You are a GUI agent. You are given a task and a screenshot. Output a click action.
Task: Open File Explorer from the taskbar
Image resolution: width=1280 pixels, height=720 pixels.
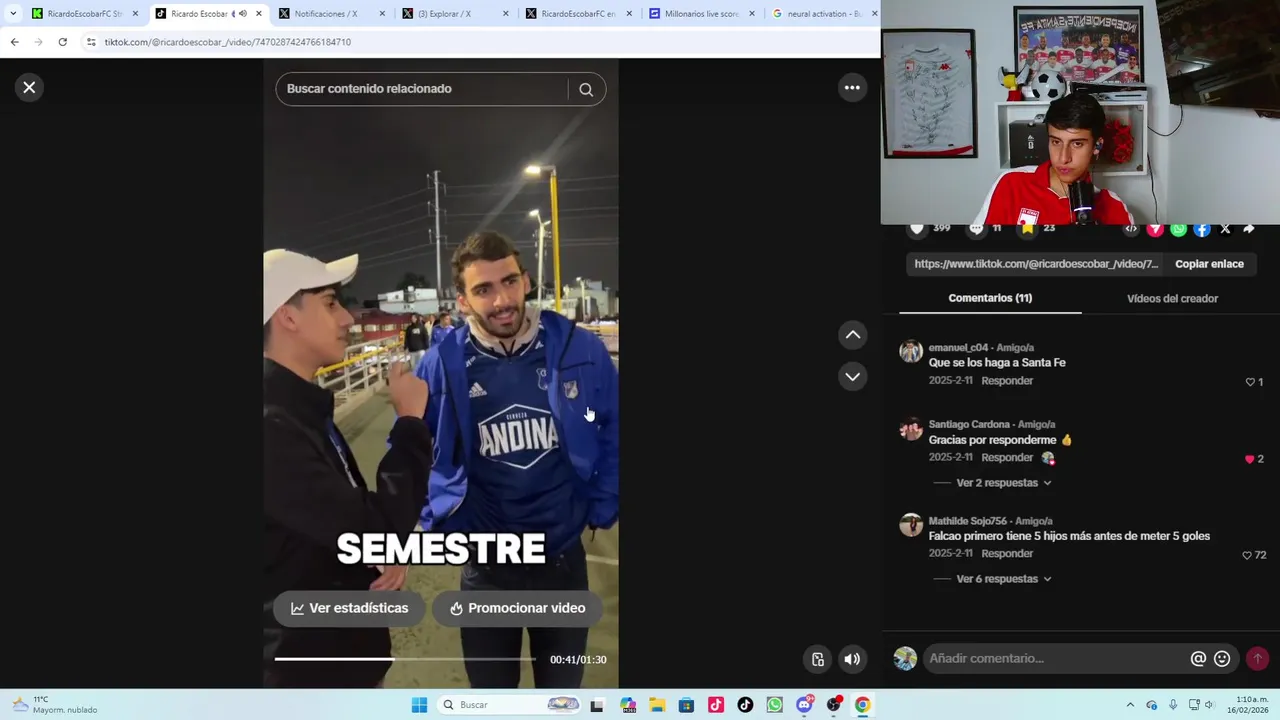coord(657,705)
